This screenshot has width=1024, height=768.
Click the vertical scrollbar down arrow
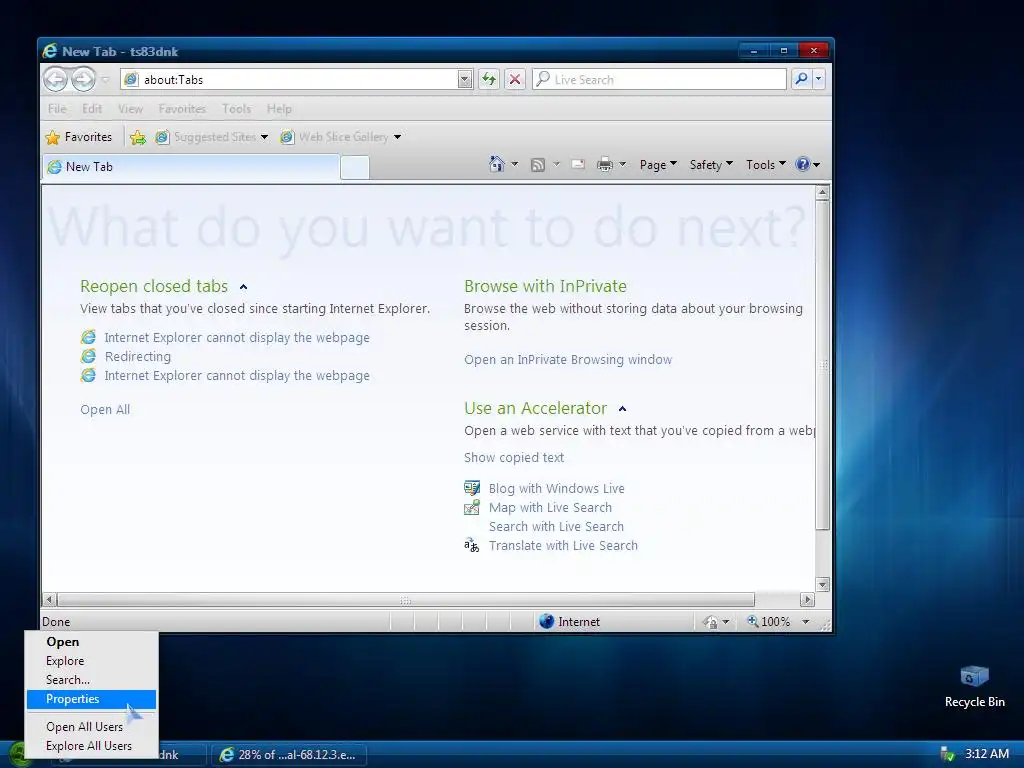(x=822, y=584)
